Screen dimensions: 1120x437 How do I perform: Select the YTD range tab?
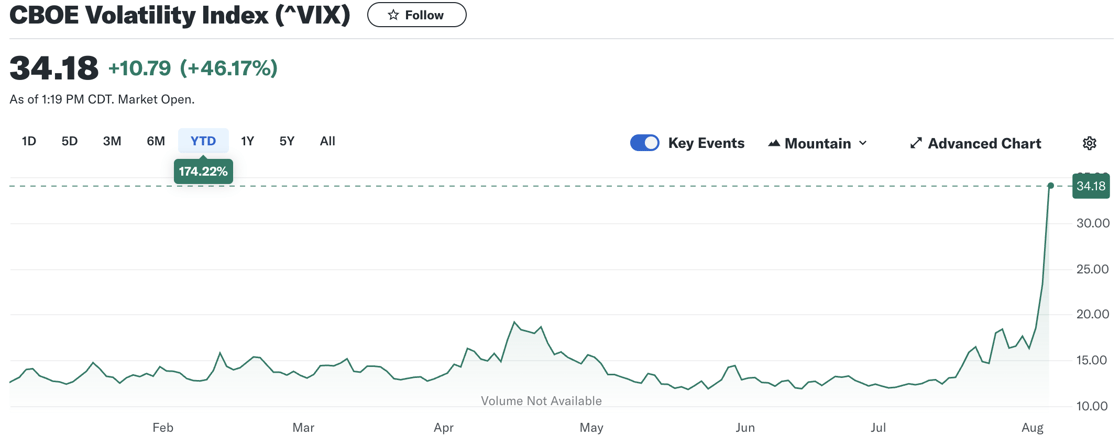tap(204, 141)
